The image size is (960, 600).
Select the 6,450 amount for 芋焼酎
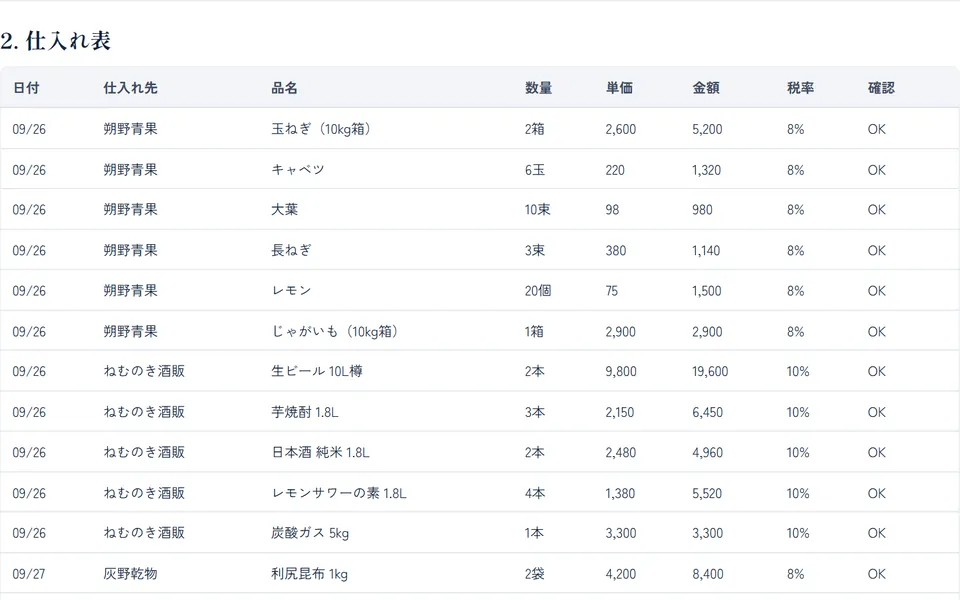[707, 412]
